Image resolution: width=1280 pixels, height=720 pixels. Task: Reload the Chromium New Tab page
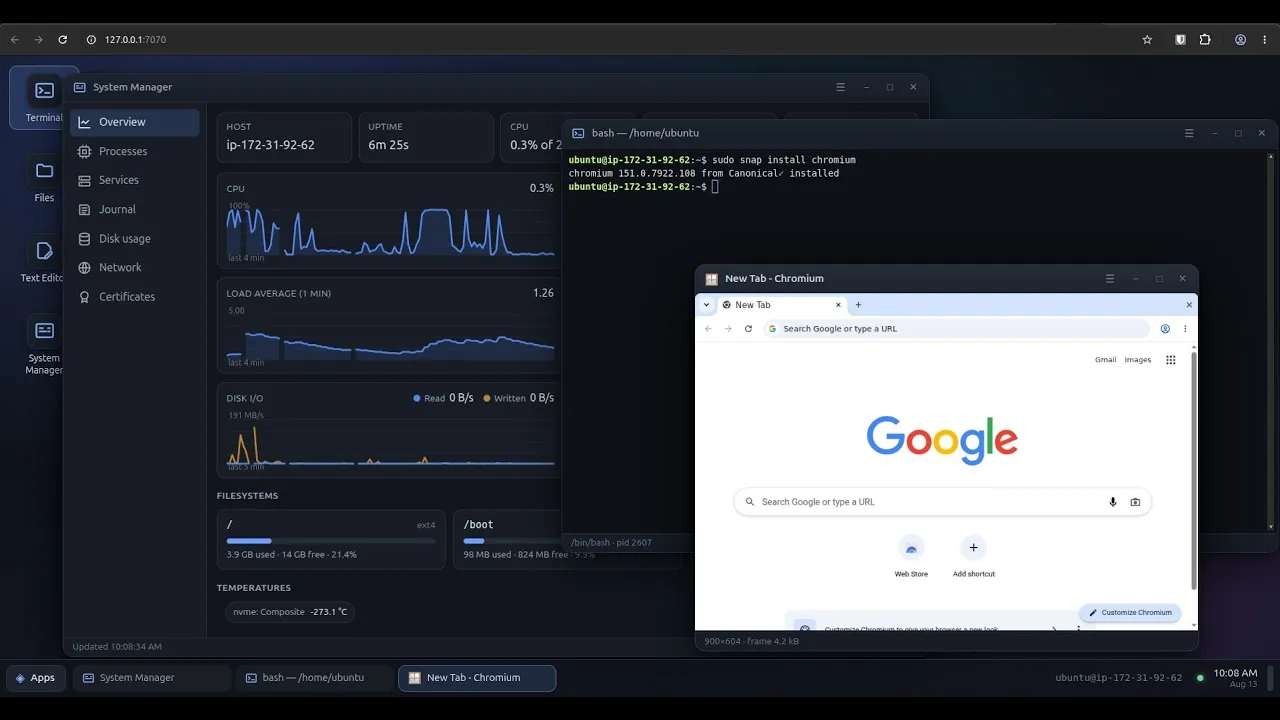click(748, 328)
